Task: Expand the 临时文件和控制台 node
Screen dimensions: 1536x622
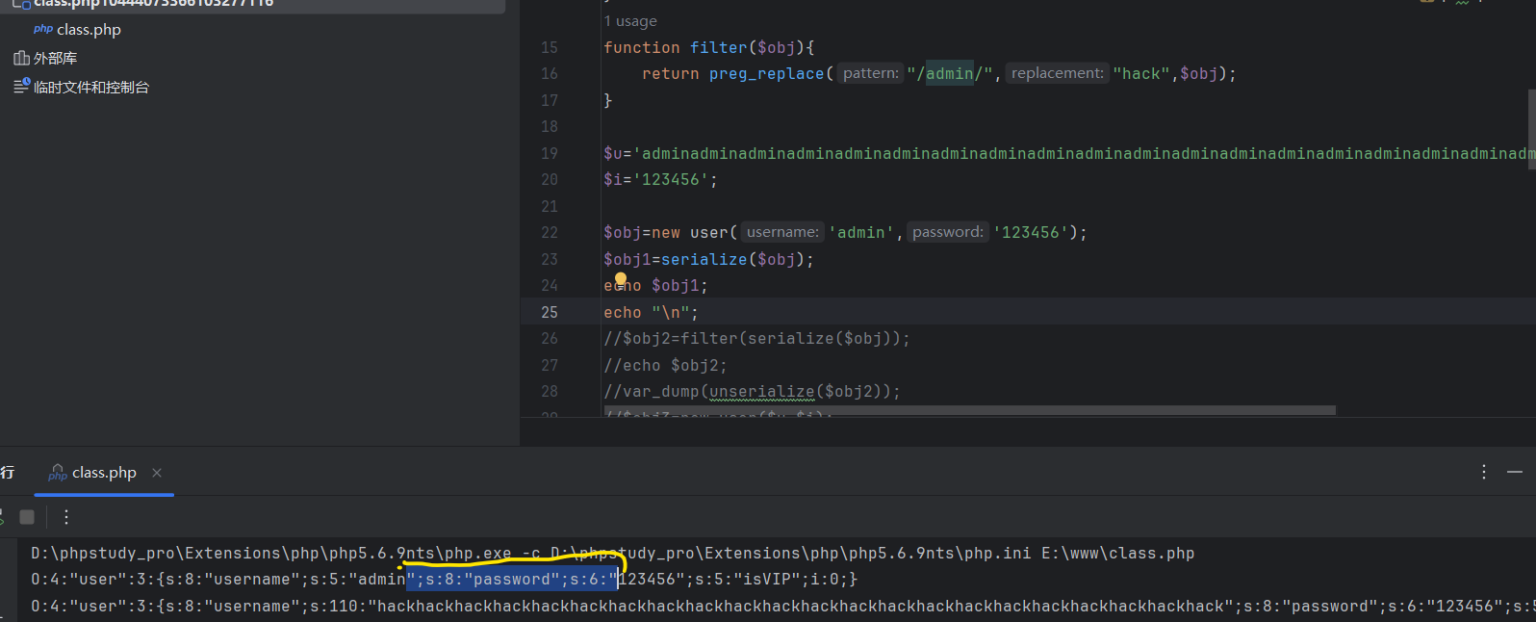Action: click(91, 87)
